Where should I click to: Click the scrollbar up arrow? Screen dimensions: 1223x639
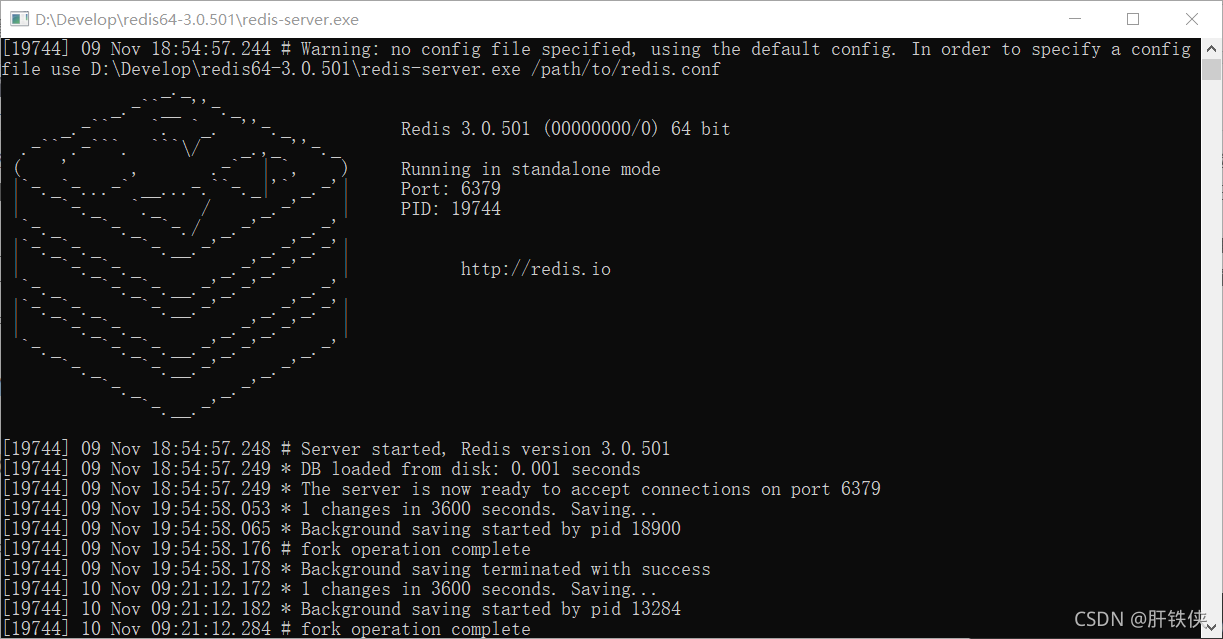pos(1212,48)
